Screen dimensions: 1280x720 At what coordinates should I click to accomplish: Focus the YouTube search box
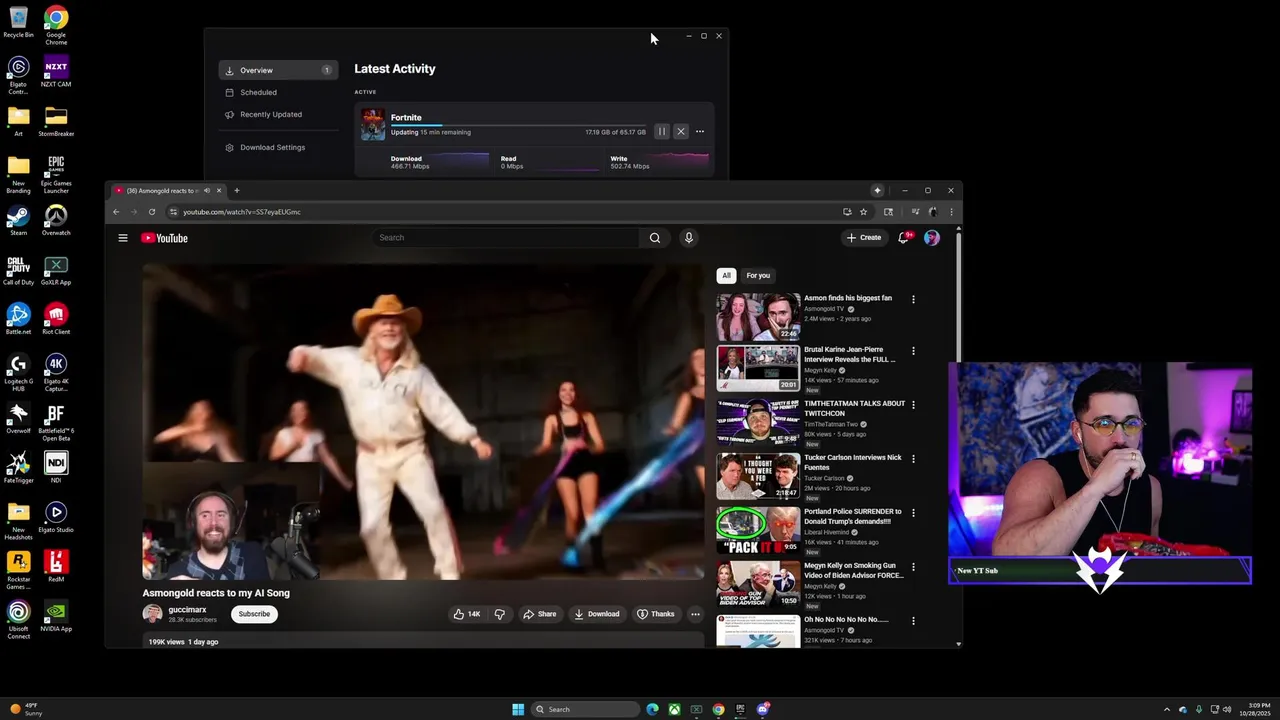(506, 237)
